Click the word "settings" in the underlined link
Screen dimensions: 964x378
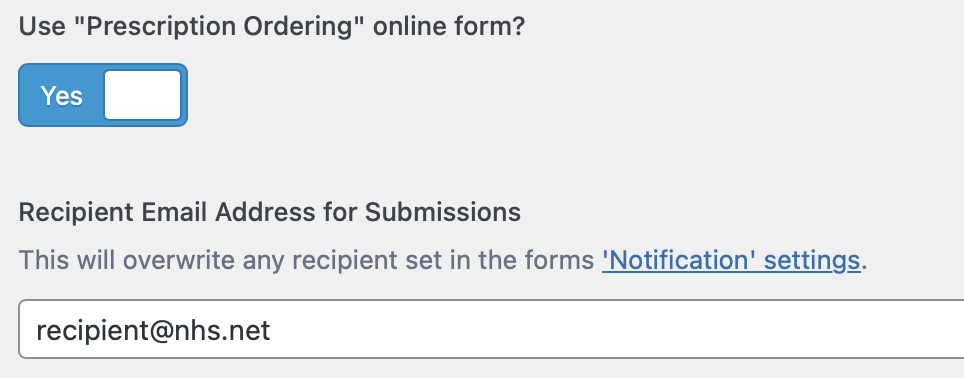click(x=812, y=261)
